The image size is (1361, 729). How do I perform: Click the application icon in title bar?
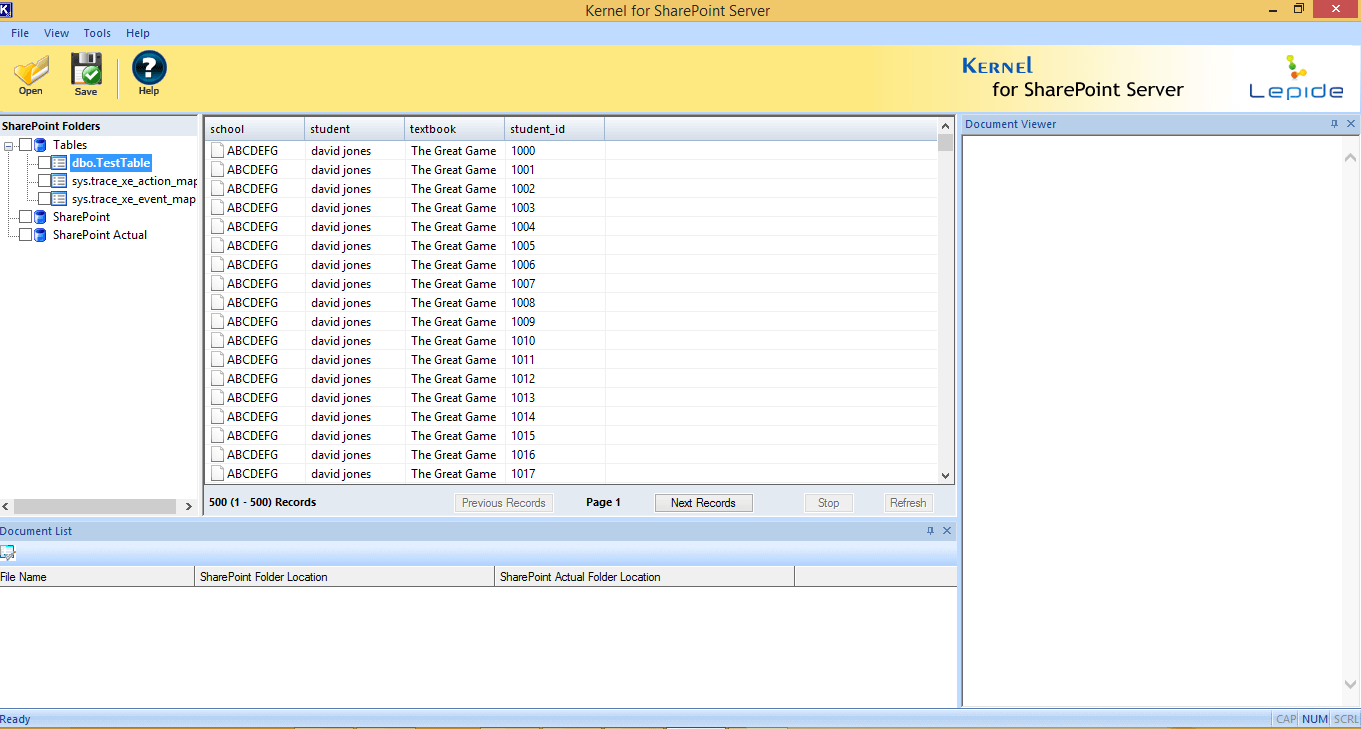6,9
